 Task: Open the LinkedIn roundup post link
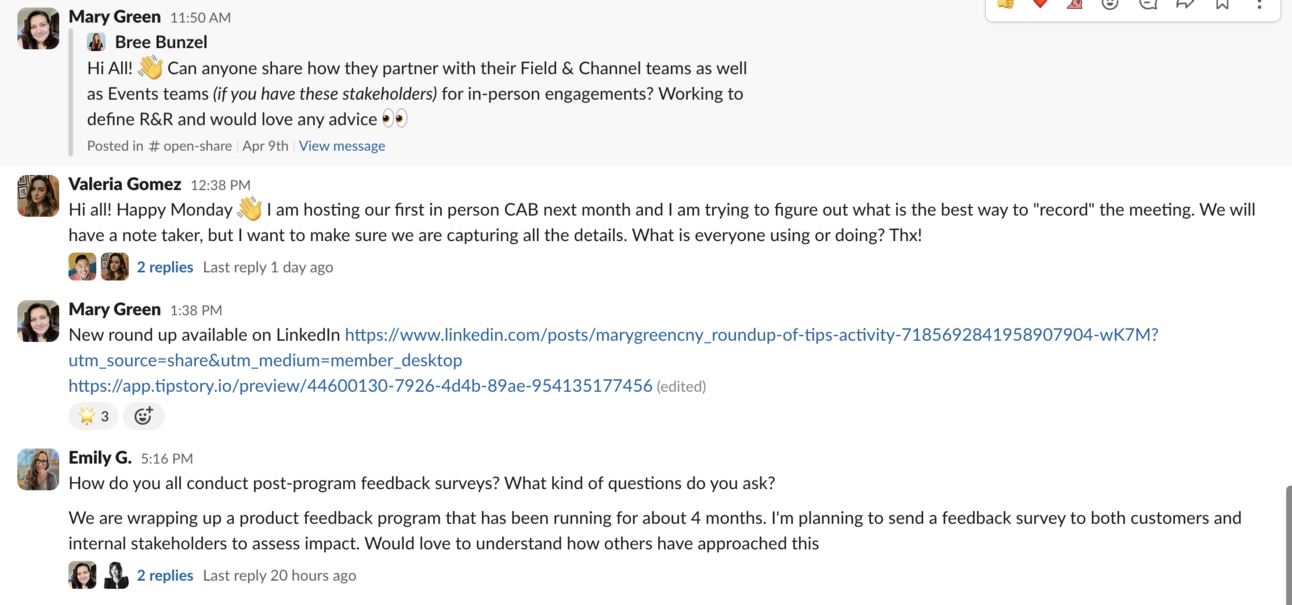coord(613,347)
